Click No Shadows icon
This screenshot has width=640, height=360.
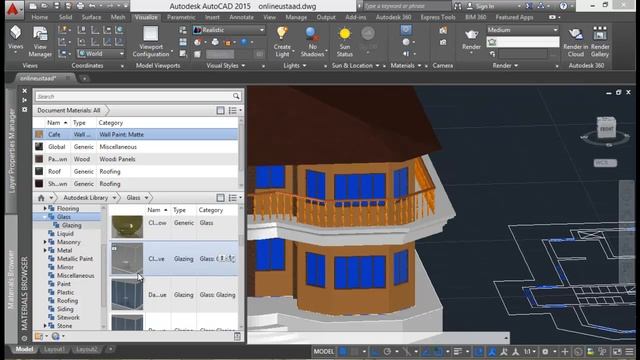tap(312, 34)
